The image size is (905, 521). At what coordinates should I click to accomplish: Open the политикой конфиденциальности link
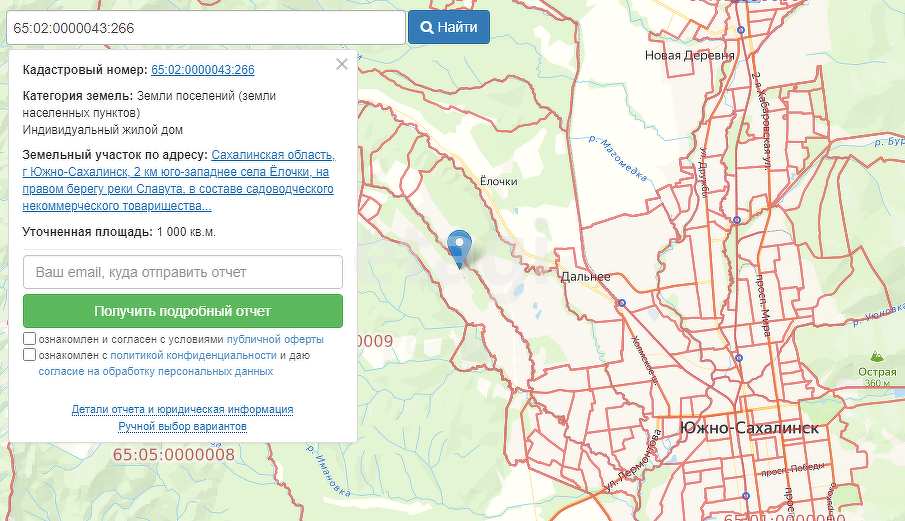coord(193,355)
